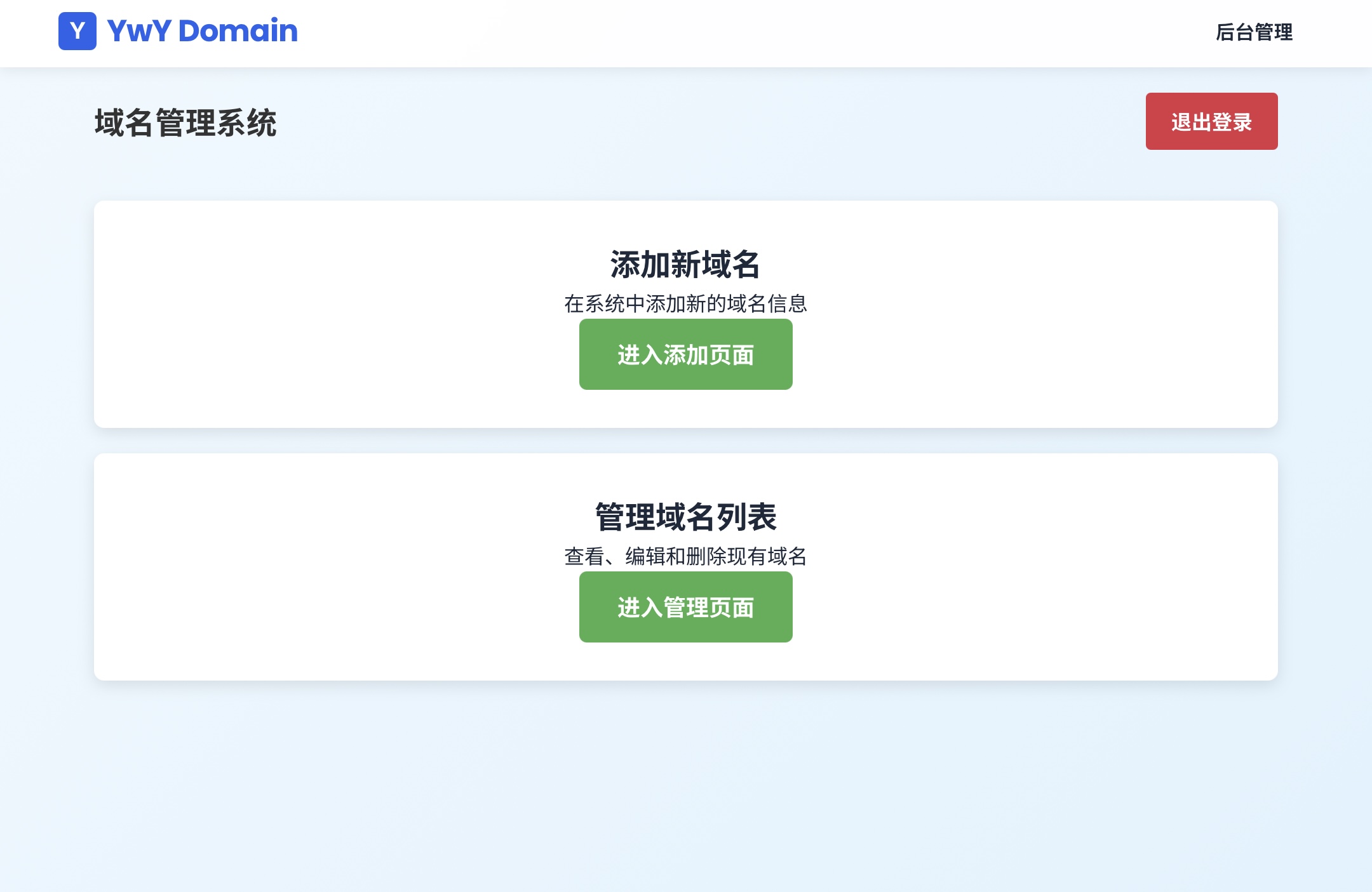Click the white space below the 进入管理页面 button
The width and height of the screenshot is (1372, 892).
[x=685, y=662]
